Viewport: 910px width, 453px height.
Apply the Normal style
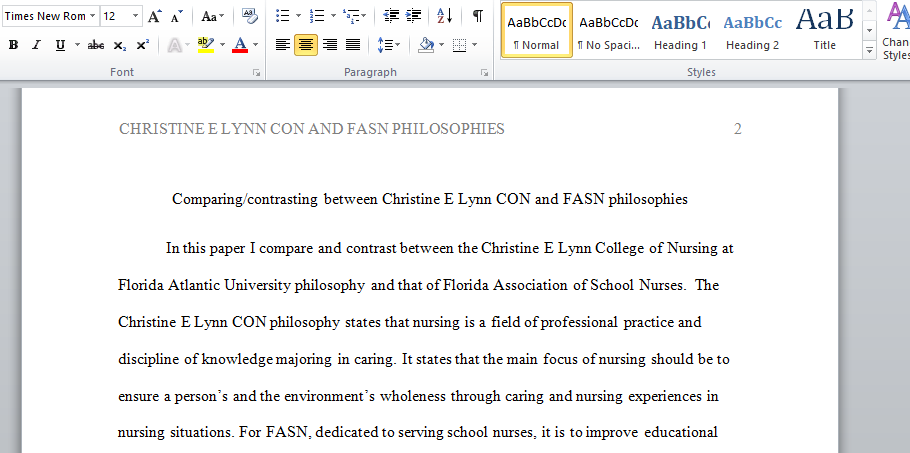tap(537, 31)
